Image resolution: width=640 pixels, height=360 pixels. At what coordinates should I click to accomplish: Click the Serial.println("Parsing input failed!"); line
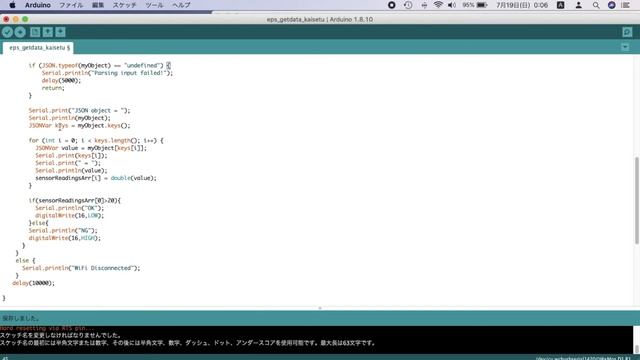pos(107,73)
